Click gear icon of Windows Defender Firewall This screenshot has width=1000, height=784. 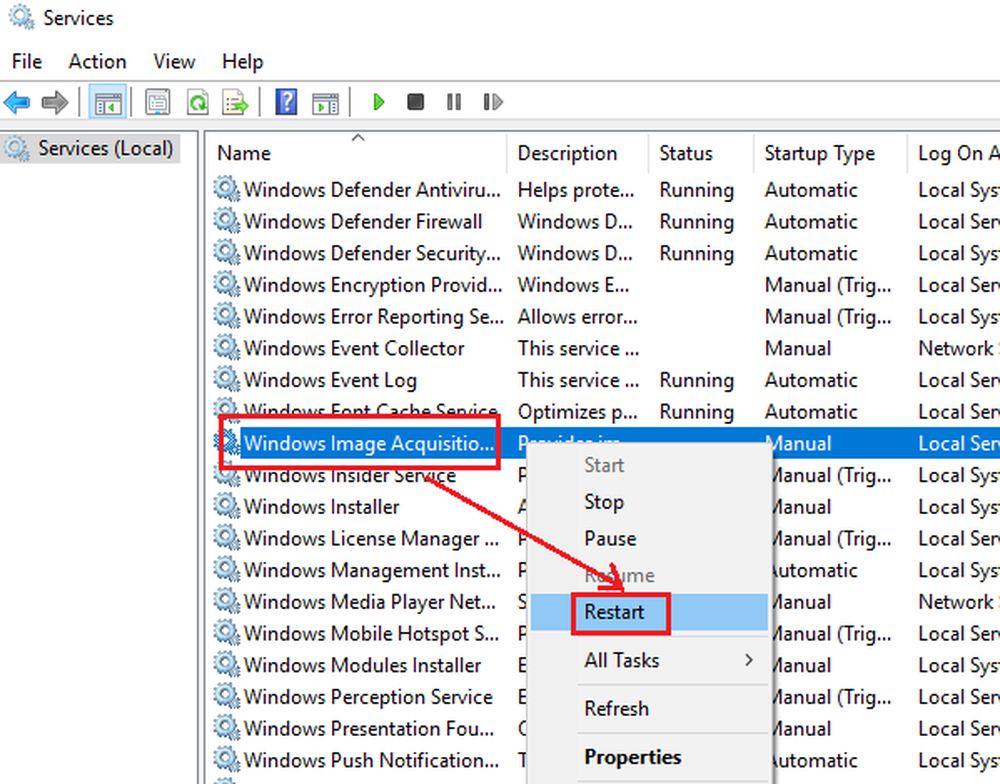(x=226, y=221)
